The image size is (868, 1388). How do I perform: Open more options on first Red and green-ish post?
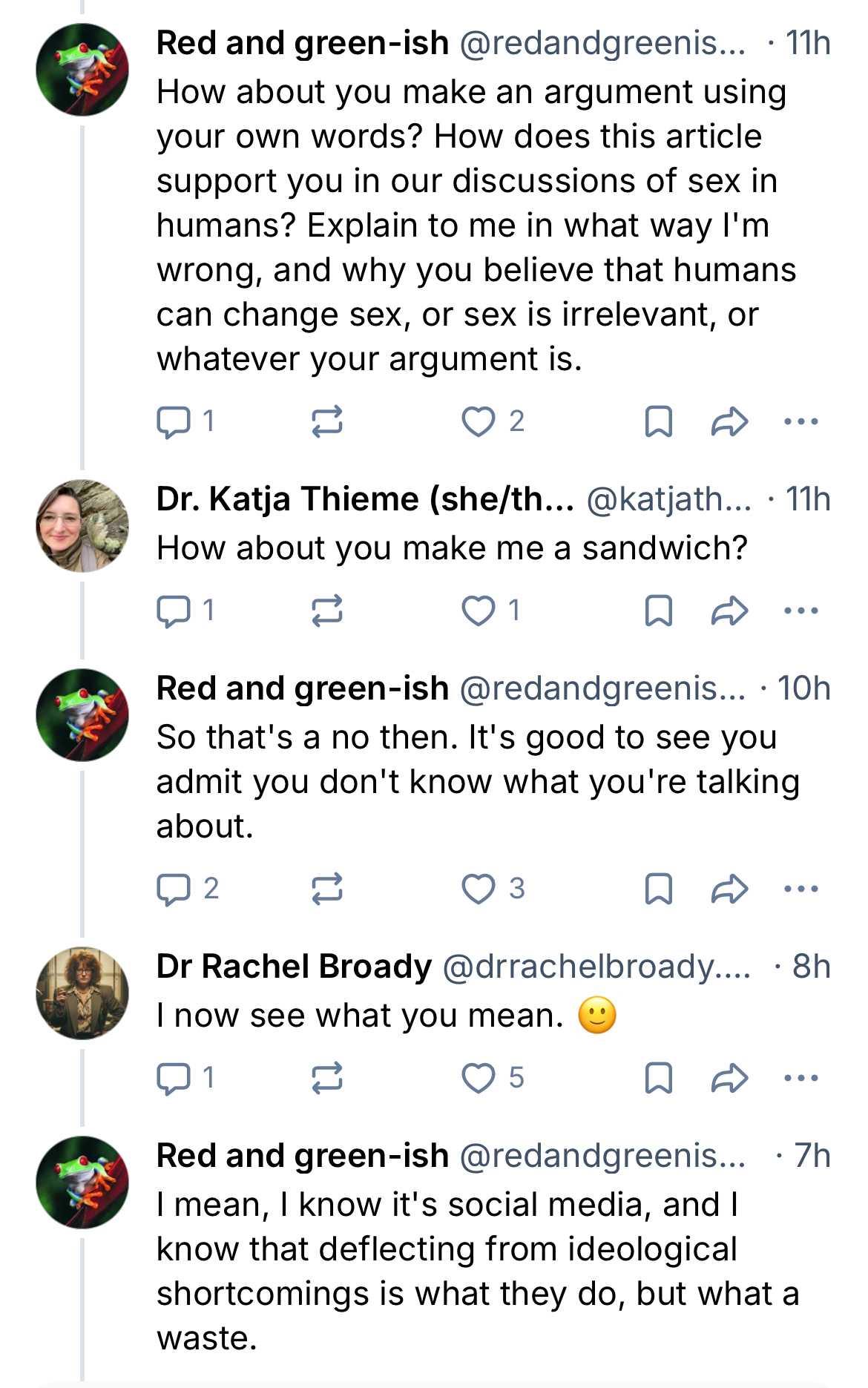point(800,422)
